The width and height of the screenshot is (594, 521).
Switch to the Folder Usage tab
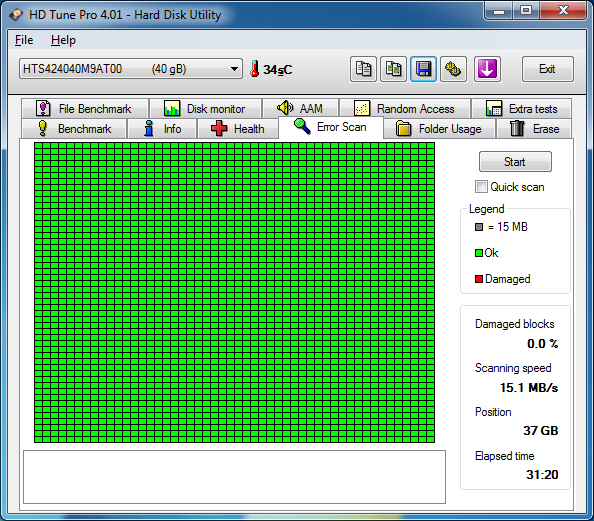[439, 128]
